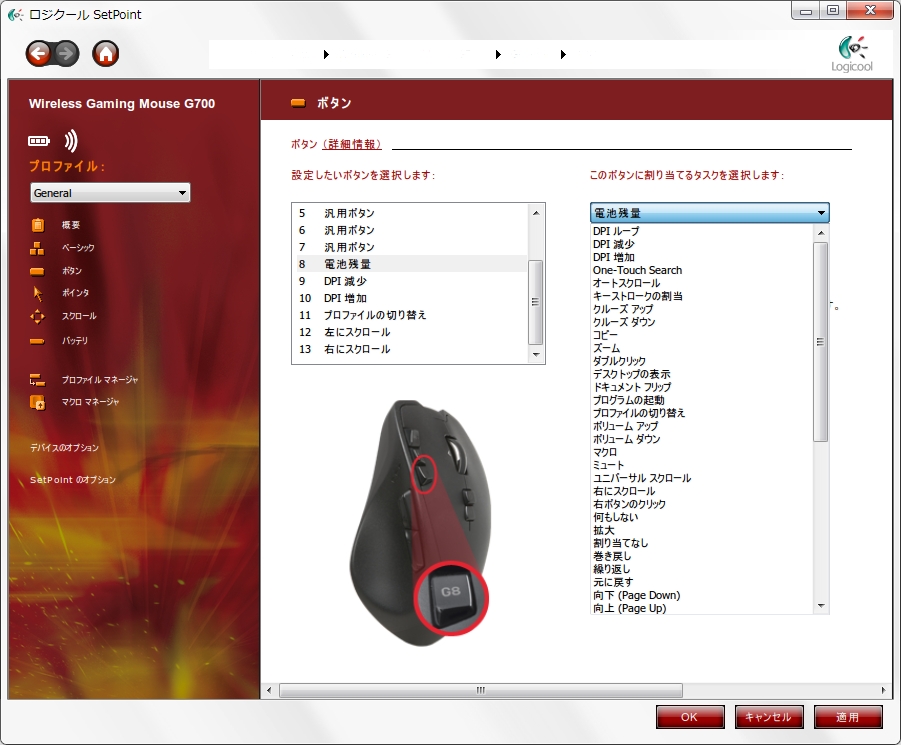The image size is (901, 745).
Task: Check the battery status icon under device name
Action: tap(39, 141)
